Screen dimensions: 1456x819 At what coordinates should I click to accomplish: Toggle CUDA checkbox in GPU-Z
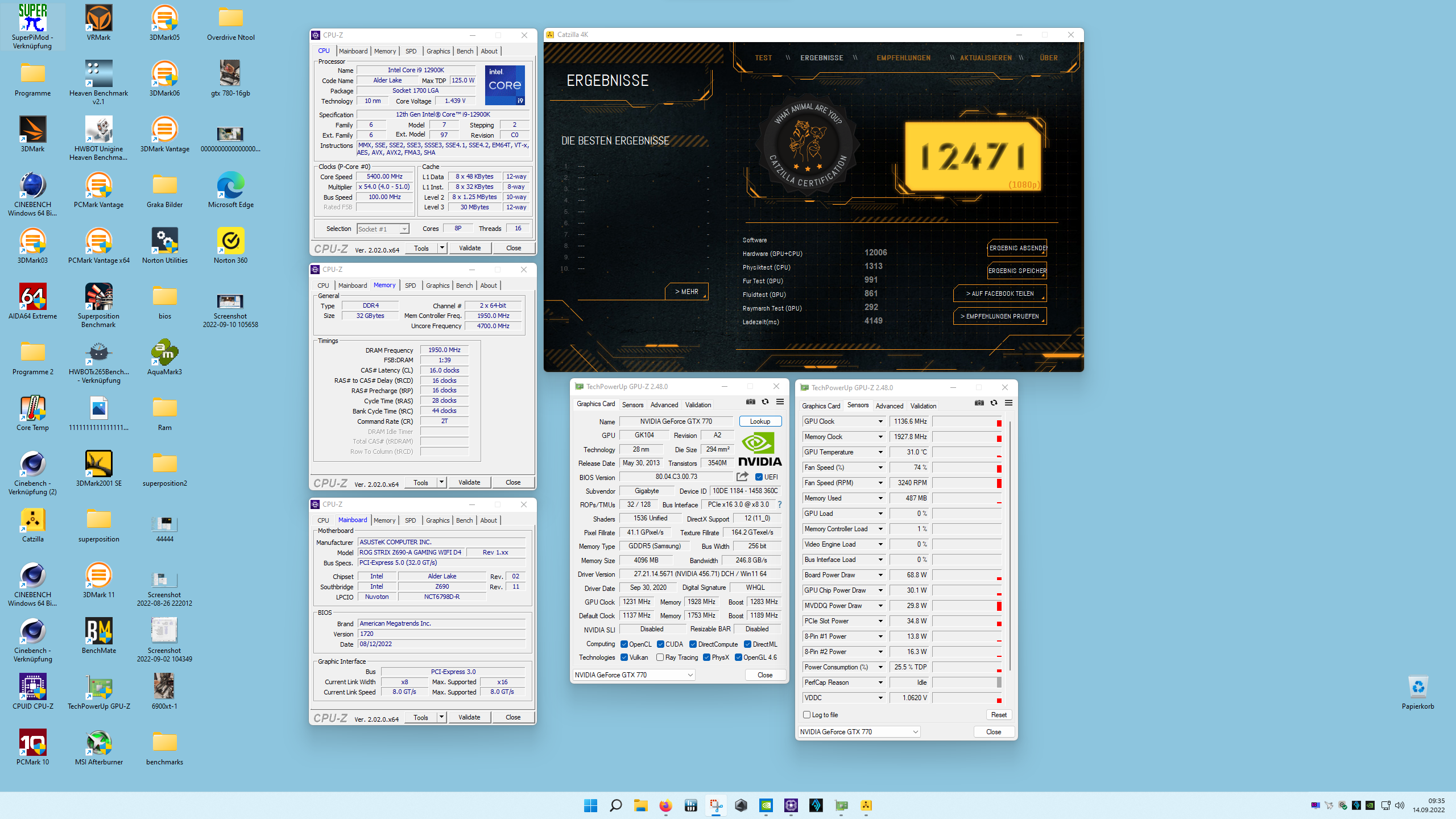pos(660,644)
